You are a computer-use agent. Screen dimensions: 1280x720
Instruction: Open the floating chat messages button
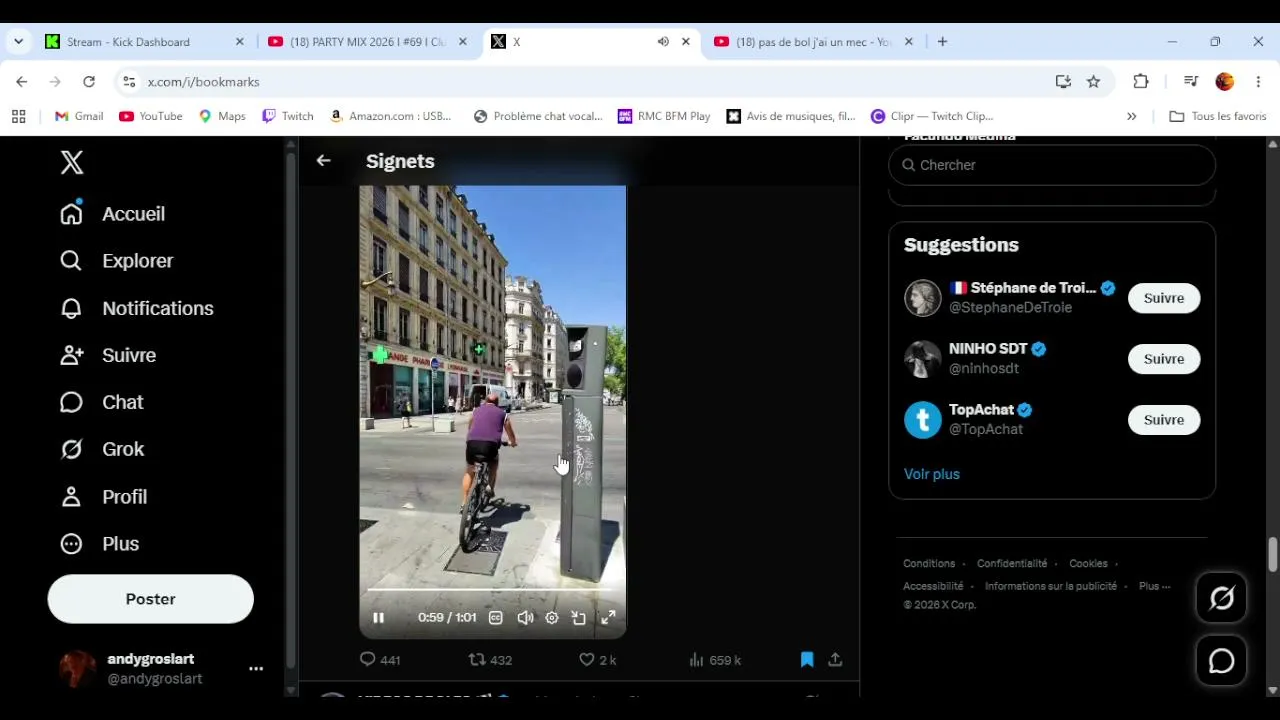tap(1222, 661)
